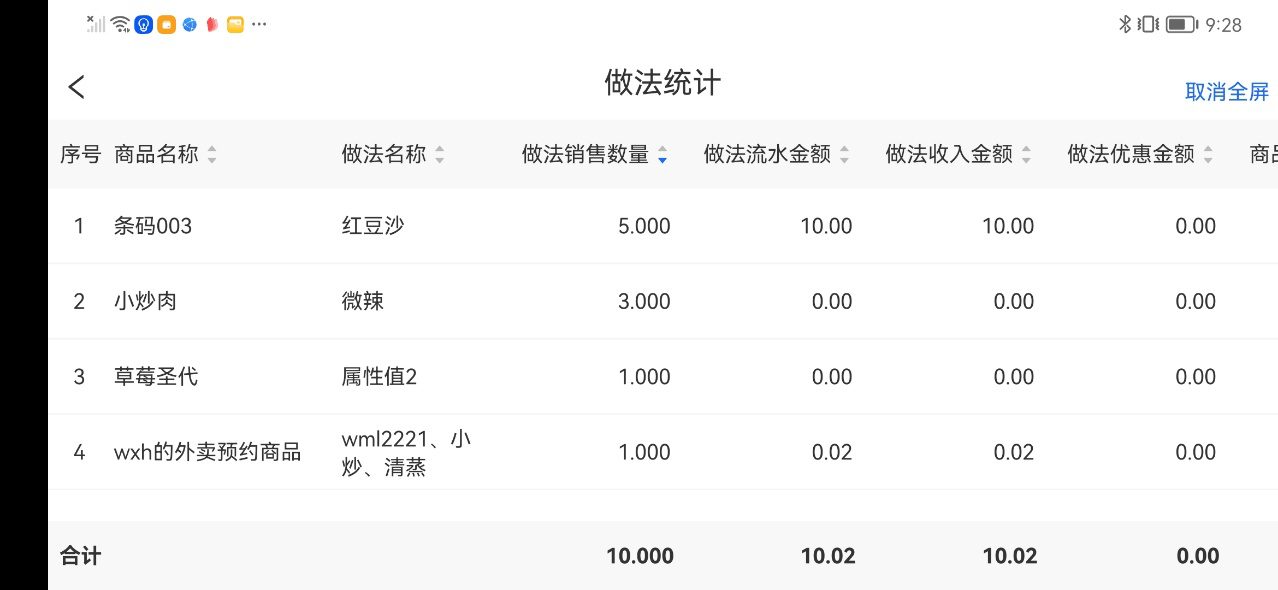
Task: Tap the 合计 total row label
Action: [81, 556]
